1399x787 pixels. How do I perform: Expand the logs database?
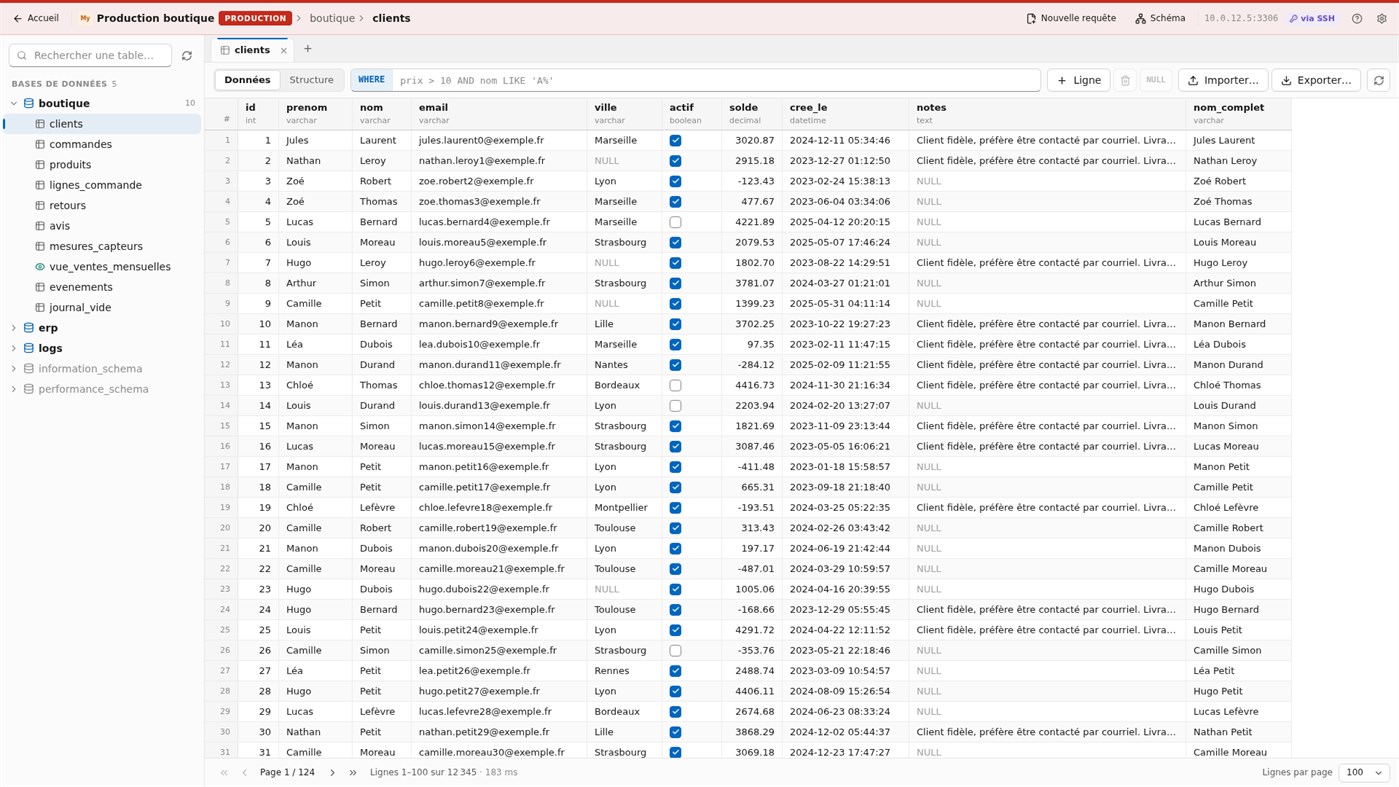click(14, 348)
